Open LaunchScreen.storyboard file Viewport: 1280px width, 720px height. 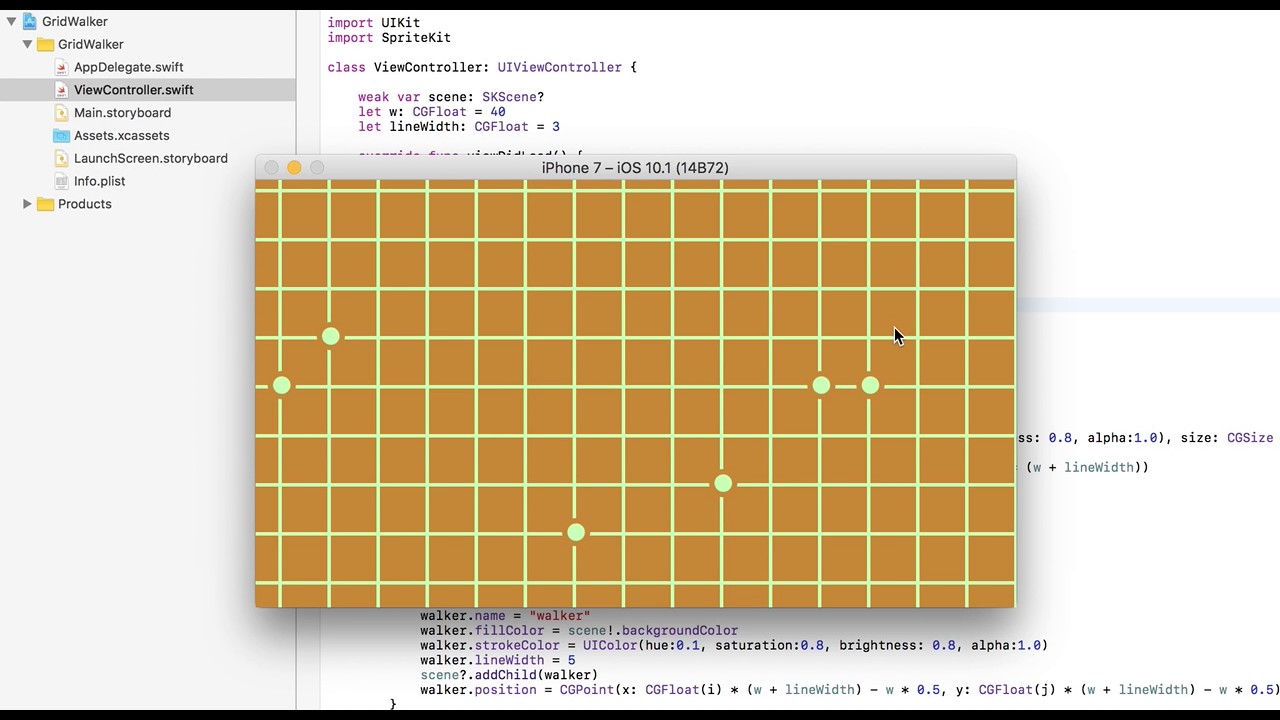click(x=151, y=158)
